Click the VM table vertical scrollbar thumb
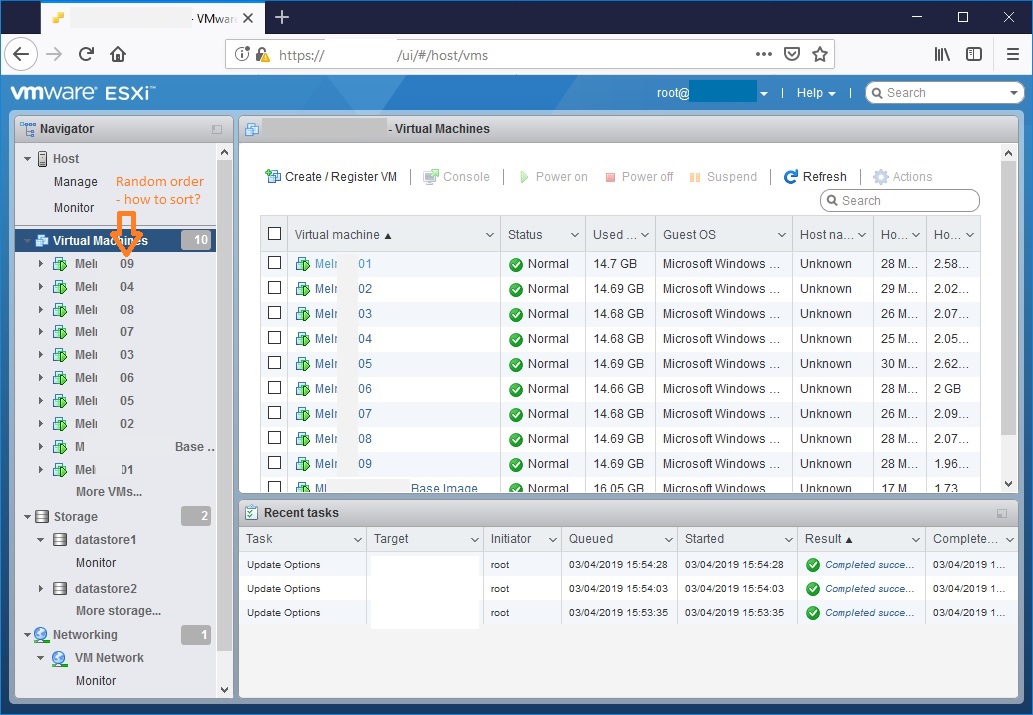This screenshot has width=1033, height=715. click(1008, 298)
